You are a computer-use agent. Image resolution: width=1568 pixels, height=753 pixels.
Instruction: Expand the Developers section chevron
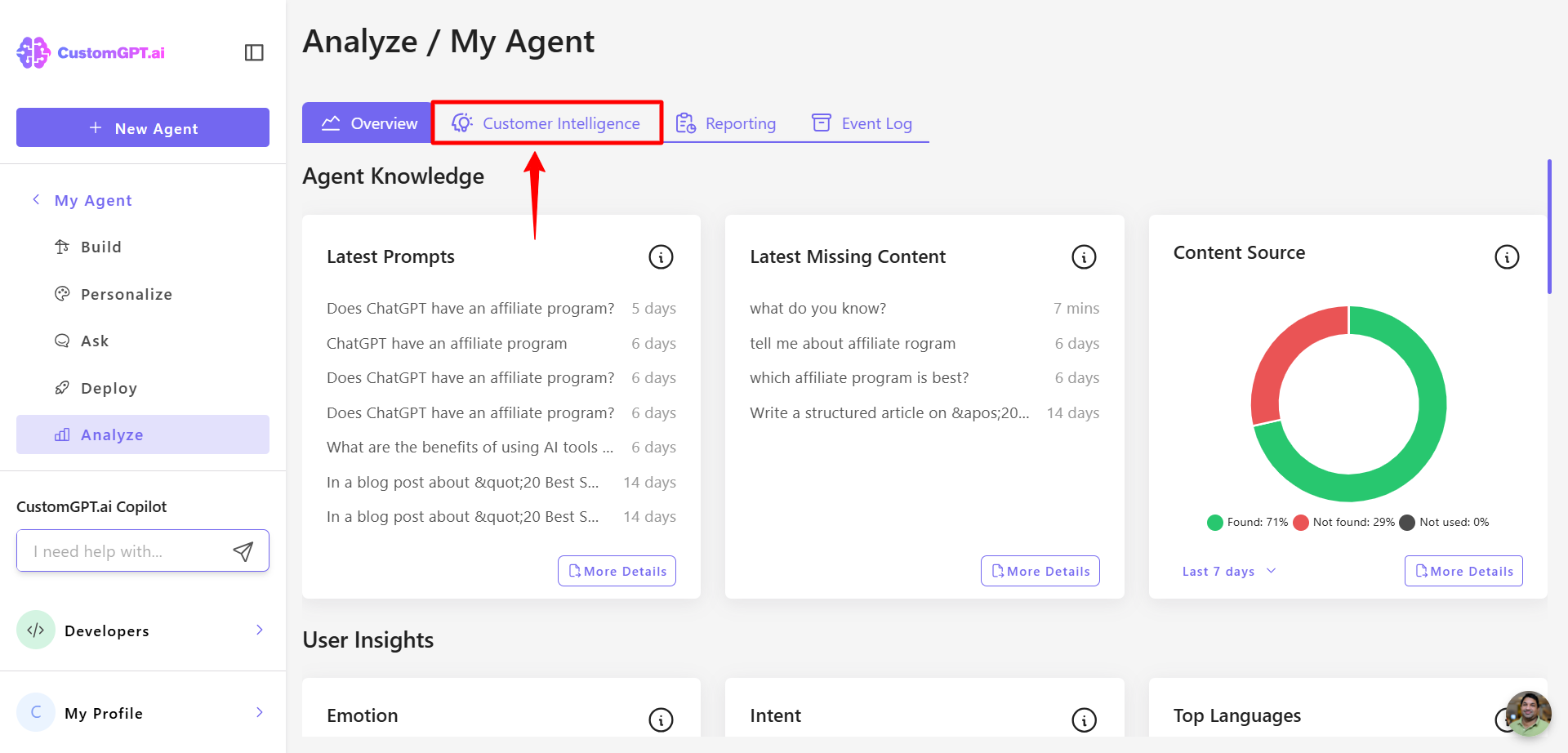[259, 630]
